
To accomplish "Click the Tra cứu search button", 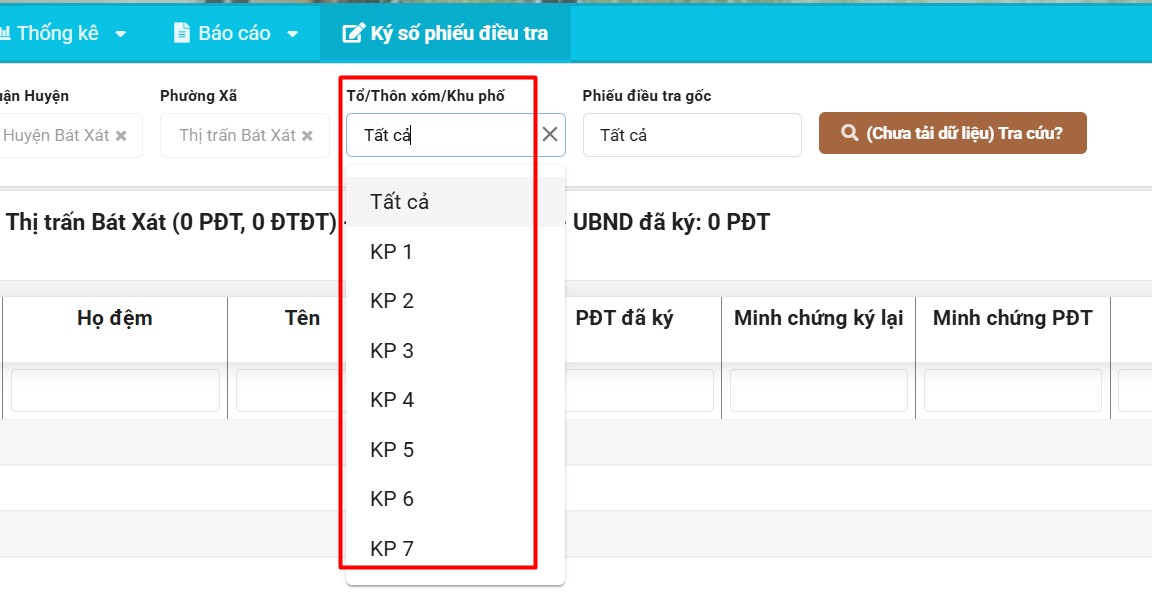I will click(x=952, y=133).
